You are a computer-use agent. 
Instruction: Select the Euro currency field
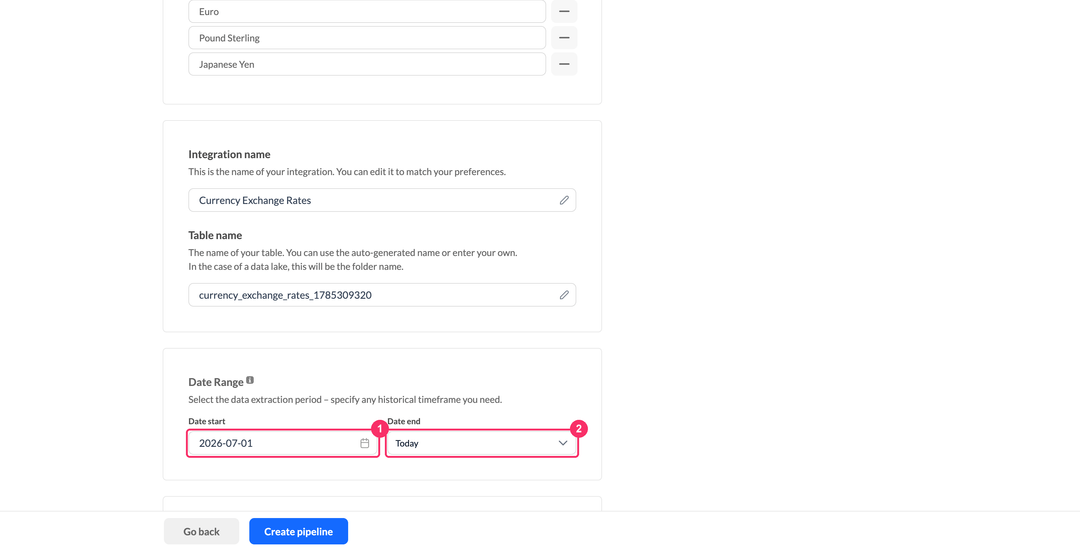pos(367,11)
